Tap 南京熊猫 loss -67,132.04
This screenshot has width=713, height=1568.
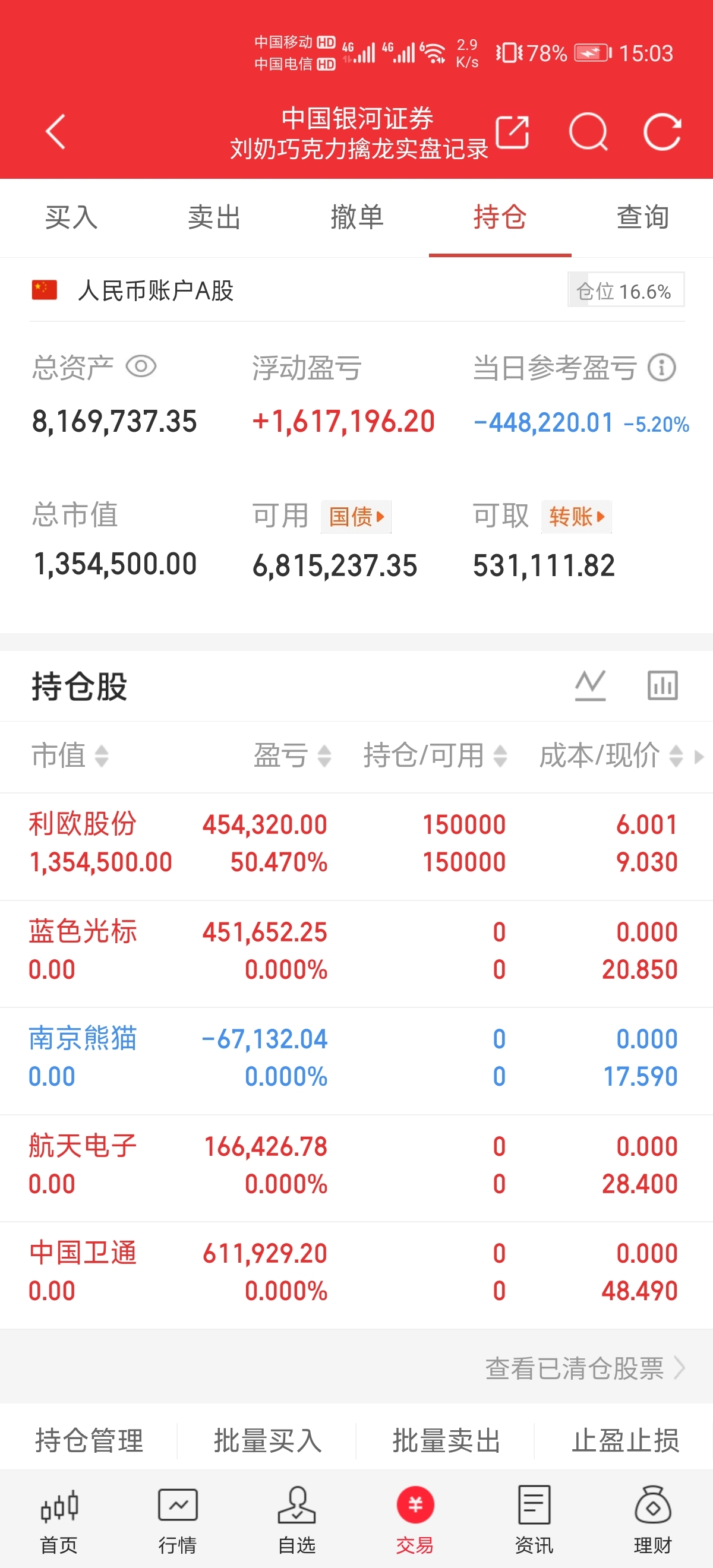[x=265, y=1039]
